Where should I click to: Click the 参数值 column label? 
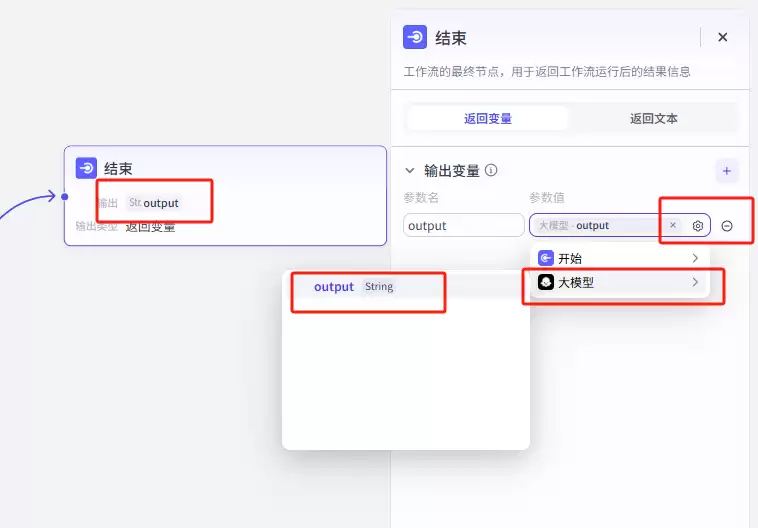click(546, 197)
